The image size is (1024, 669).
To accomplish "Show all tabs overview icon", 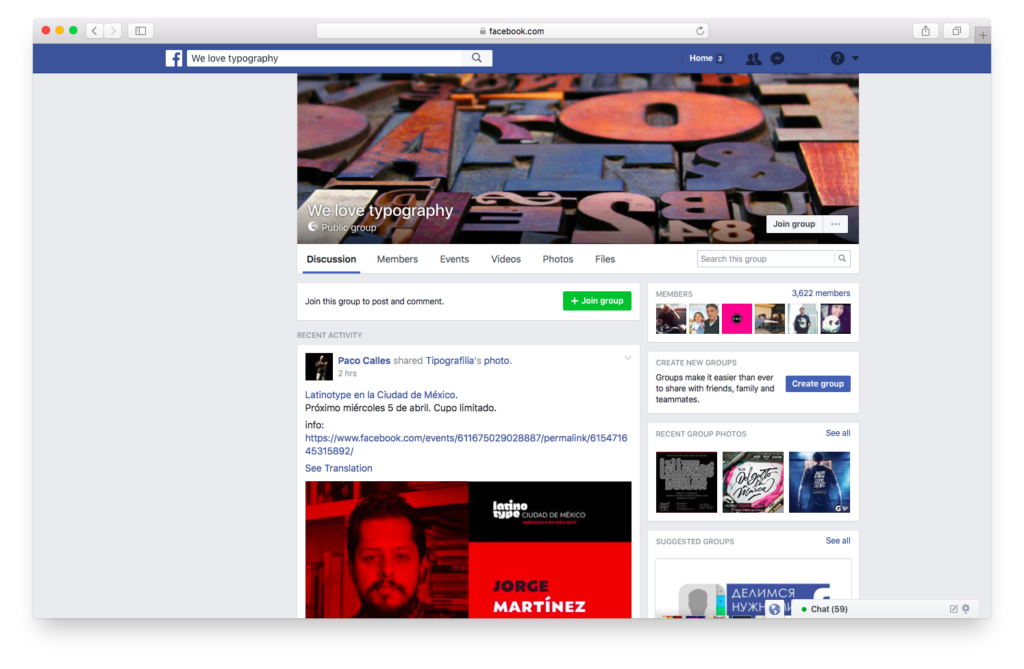I will click(x=957, y=31).
